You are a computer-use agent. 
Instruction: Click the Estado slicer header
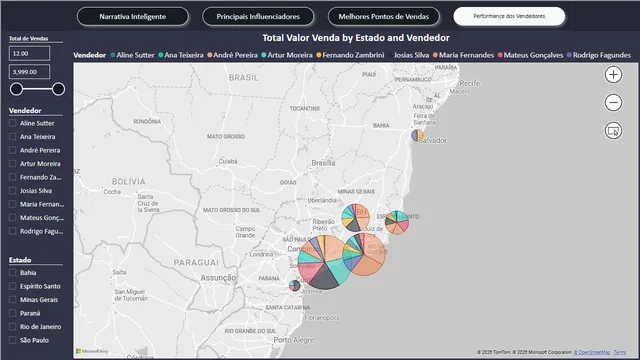[20, 260]
